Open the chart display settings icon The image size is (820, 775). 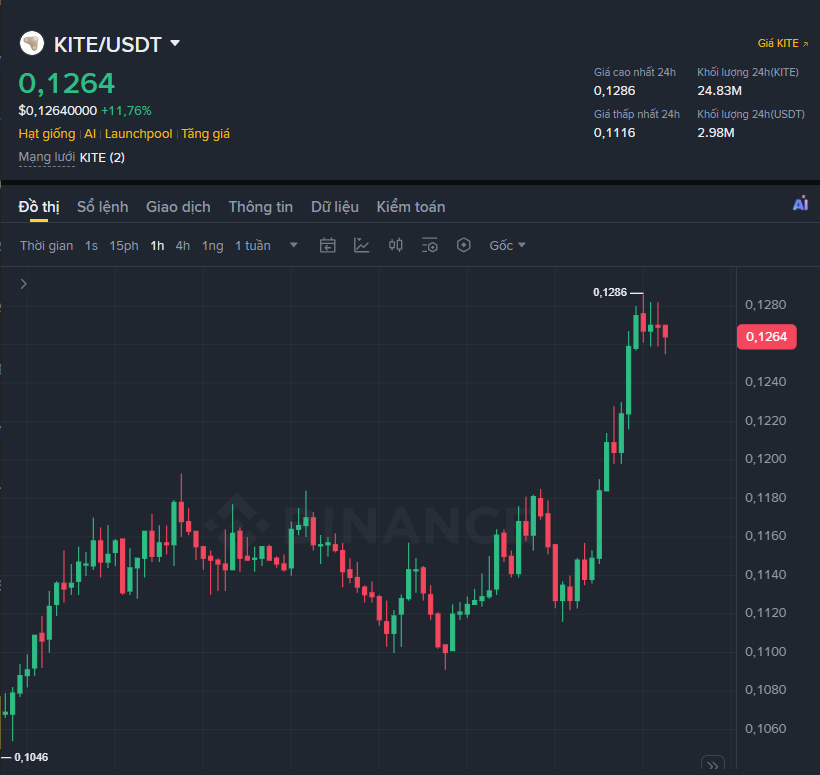(430, 245)
